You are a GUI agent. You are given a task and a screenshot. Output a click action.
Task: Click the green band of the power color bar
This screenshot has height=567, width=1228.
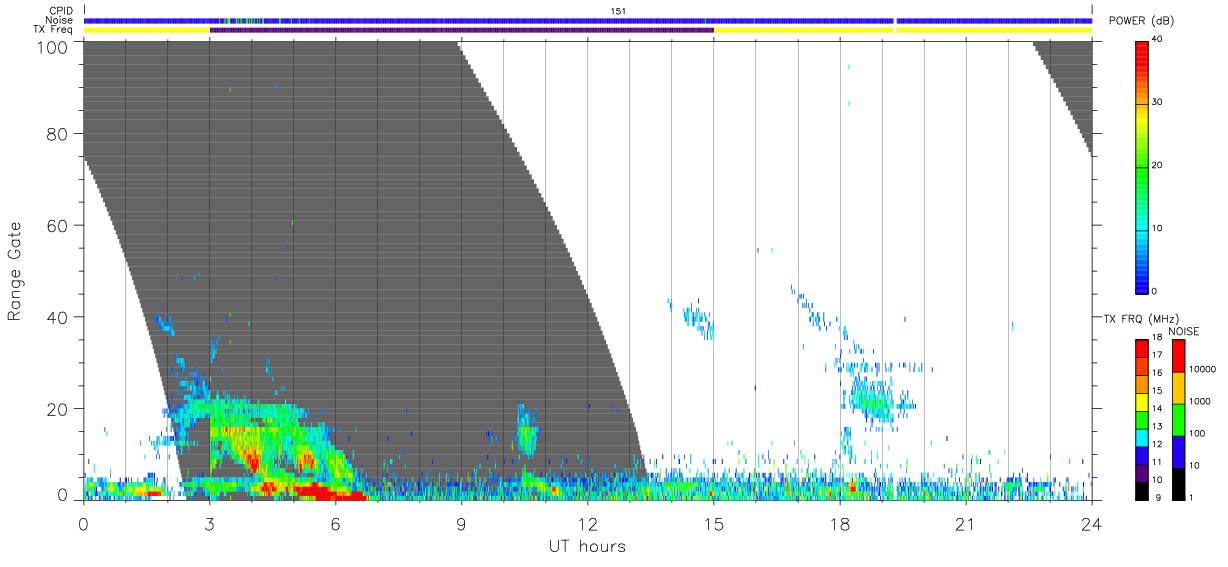click(1142, 165)
